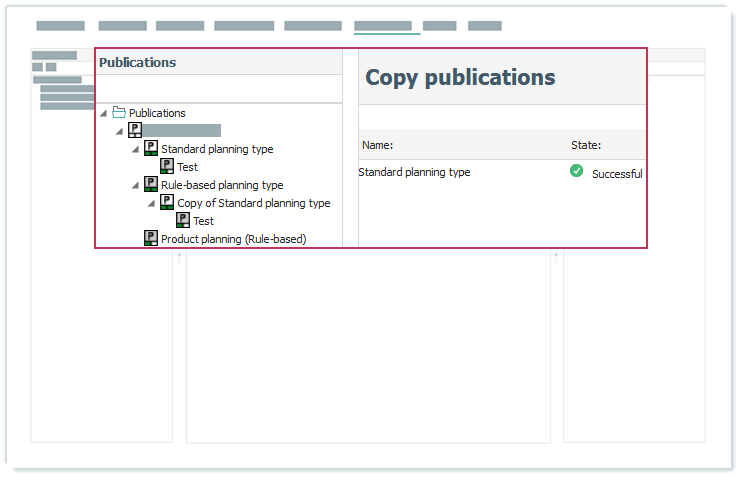Sort by the State column header
The image size is (741, 478).
(x=585, y=145)
